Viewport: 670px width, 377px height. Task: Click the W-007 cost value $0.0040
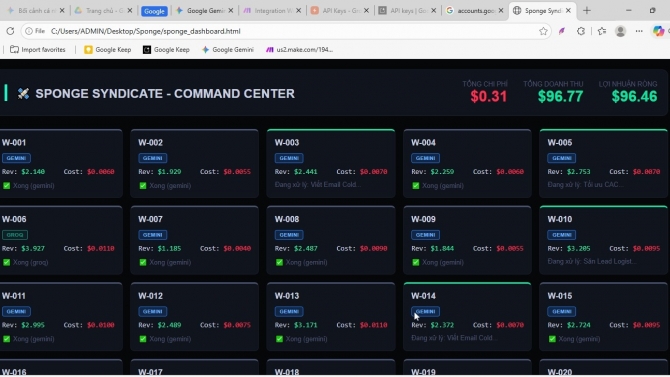point(237,248)
